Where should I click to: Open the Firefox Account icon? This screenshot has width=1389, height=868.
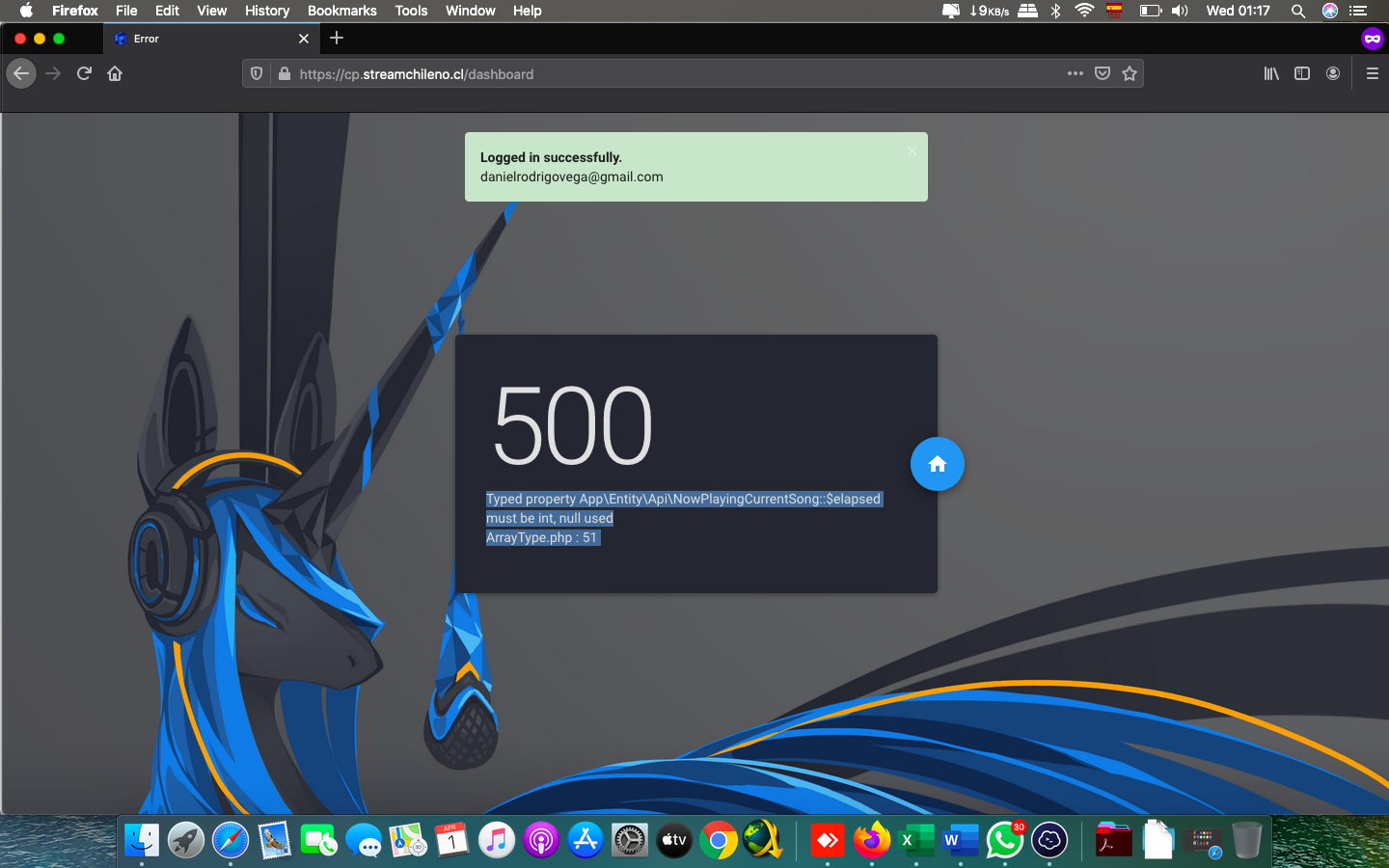pyautogui.click(x=1333, y=73)
